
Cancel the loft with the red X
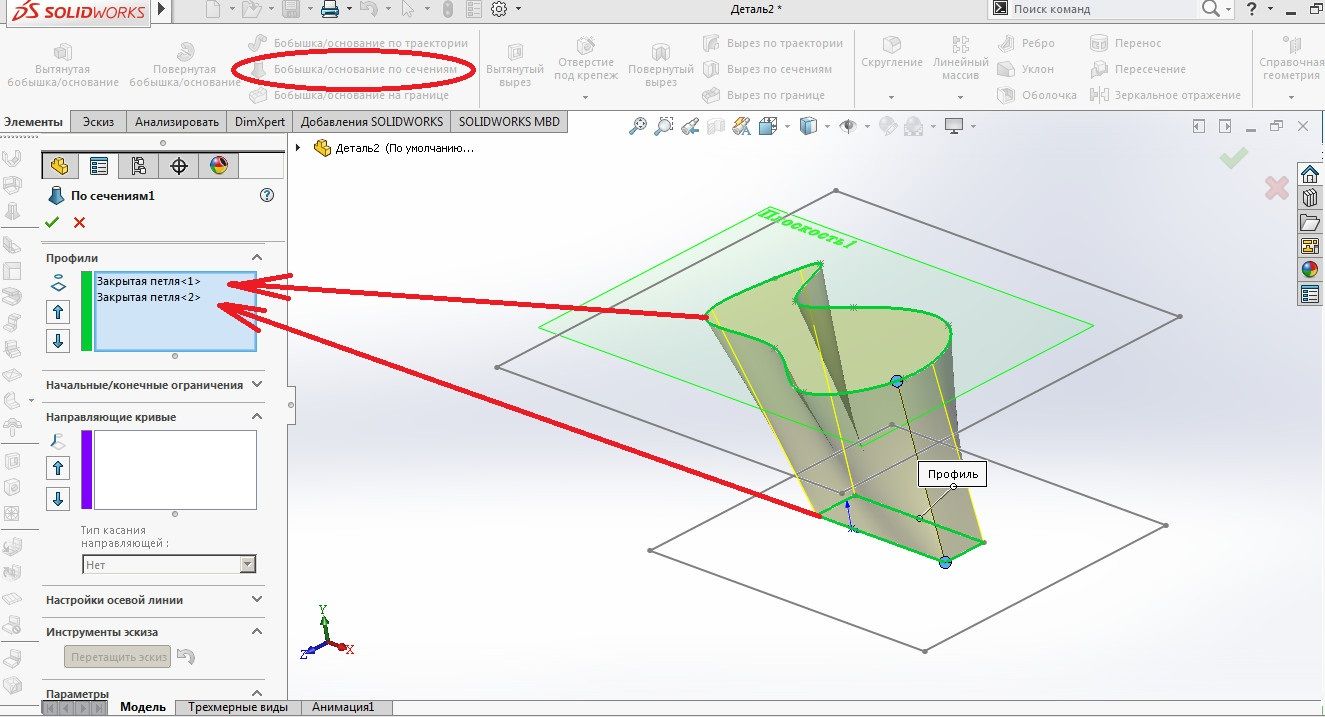click(x=80, y=222)
